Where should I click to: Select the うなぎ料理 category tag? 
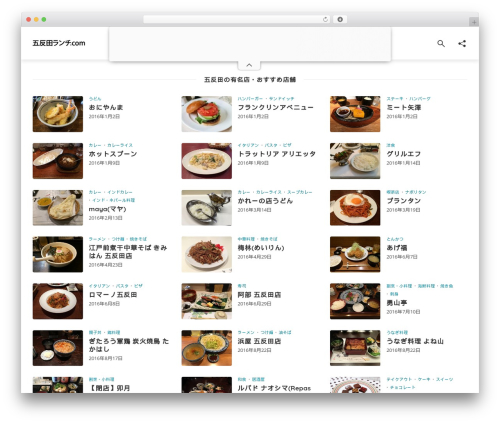[x=397, y=333]
